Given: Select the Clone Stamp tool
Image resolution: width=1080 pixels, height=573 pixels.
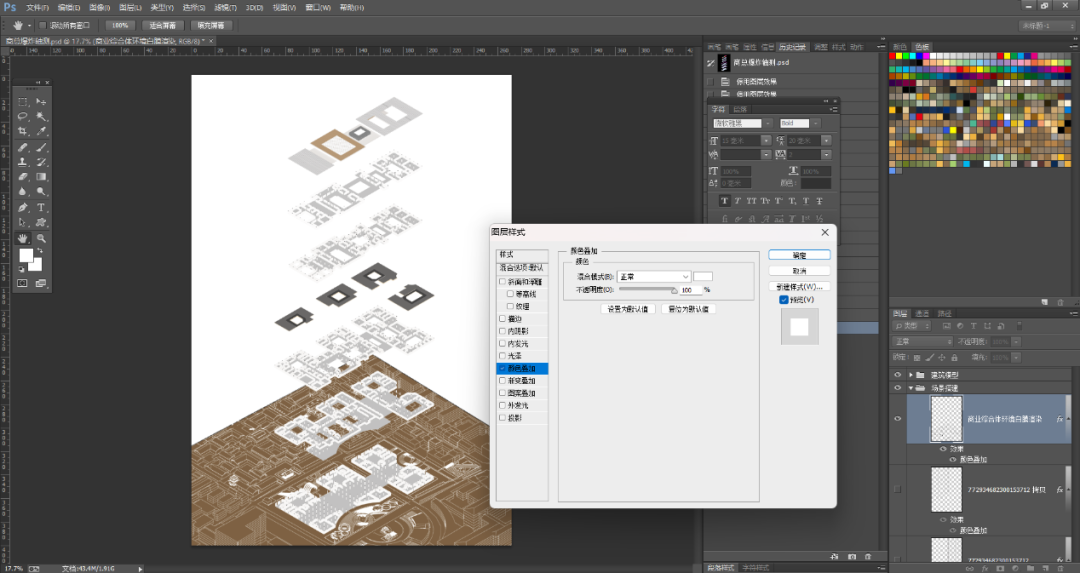Looking at the screenshot, I should point(23,162).
